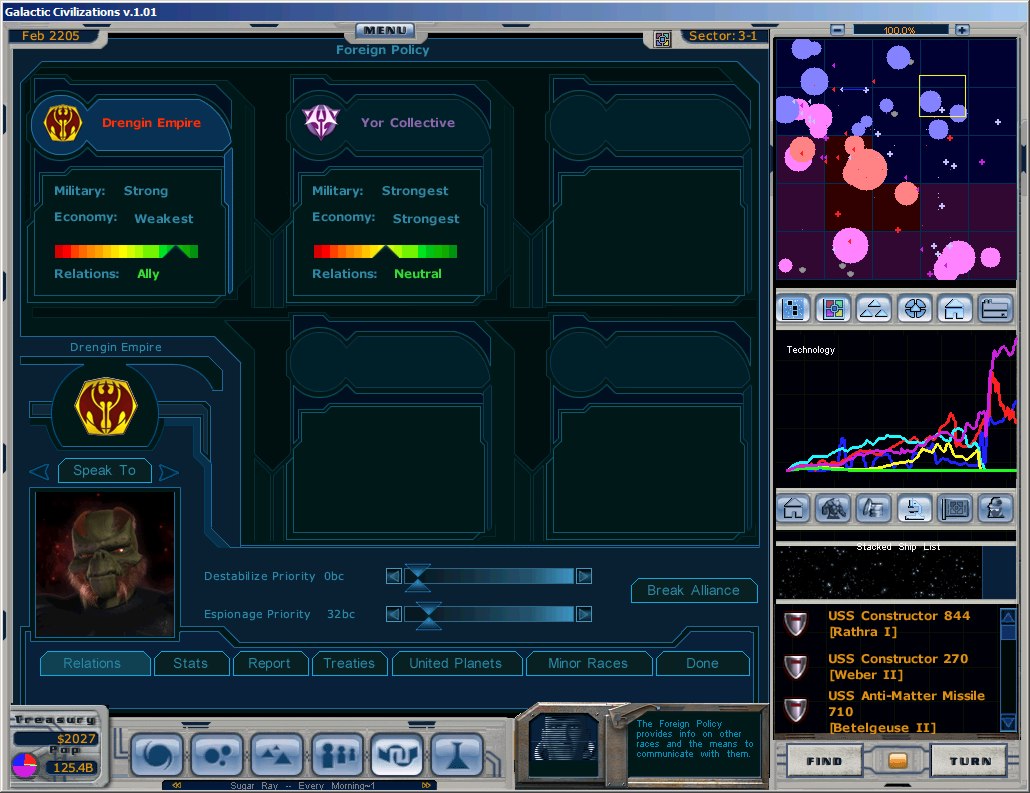Show the microscope technology graph icon
The width and height of the screenshot is (1030, 793).
[x=915, y=508]
